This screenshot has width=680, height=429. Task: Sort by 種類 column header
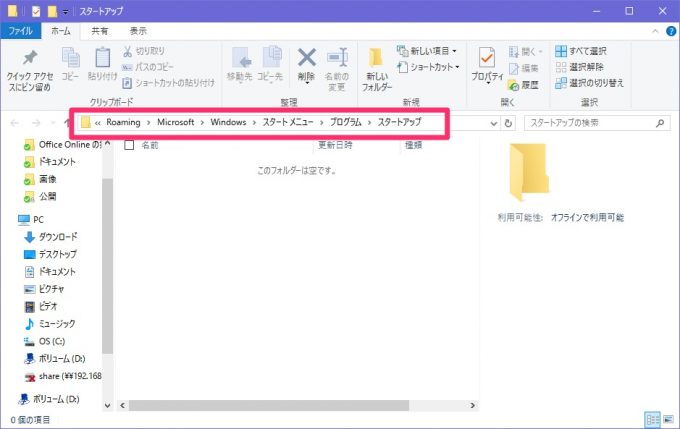pos(413,145)
